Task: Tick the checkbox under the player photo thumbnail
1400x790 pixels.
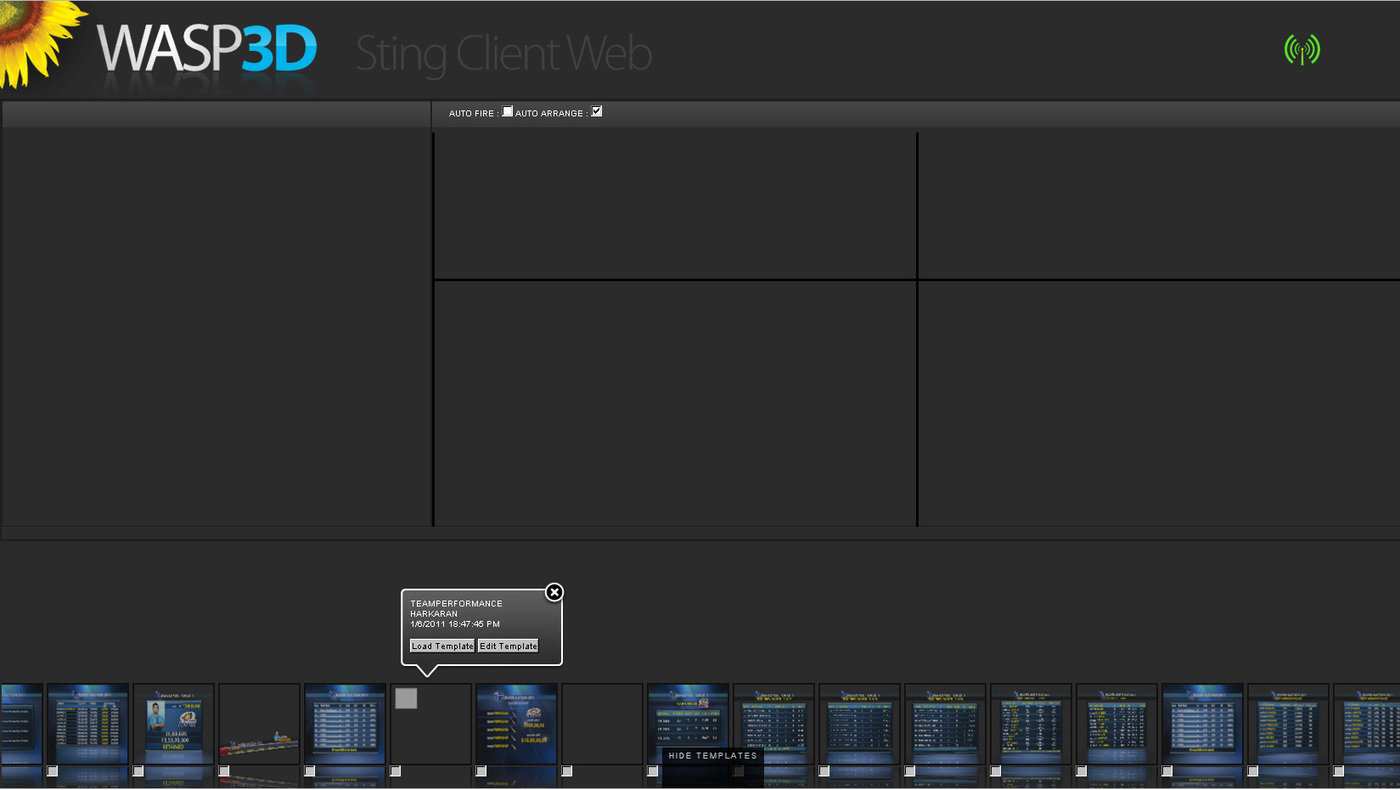Action: [x=138, y=771]
